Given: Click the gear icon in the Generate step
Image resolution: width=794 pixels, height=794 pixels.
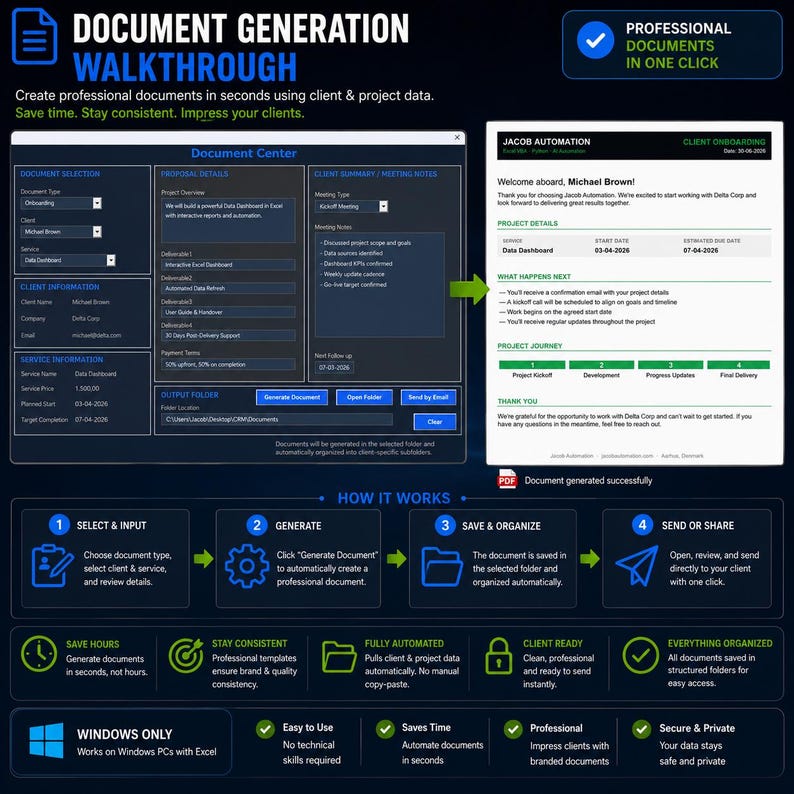Looking at the screenshot, I should [x=247, y=566].
